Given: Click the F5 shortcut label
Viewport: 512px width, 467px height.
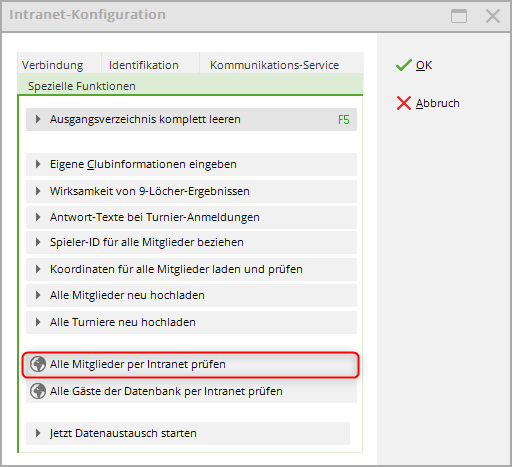Looking at the screenshot, I should [344, 120].
